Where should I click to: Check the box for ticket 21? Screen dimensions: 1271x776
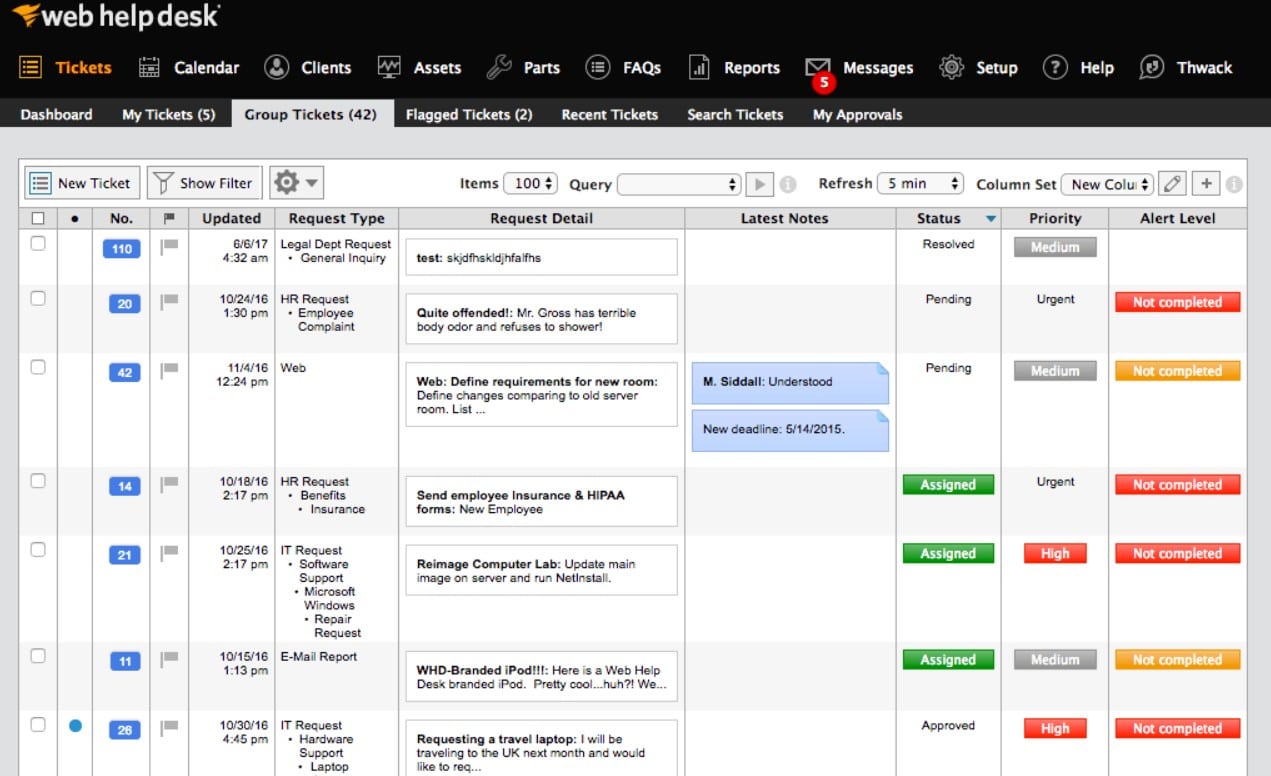pyautogui.click(x=38, y=549)
